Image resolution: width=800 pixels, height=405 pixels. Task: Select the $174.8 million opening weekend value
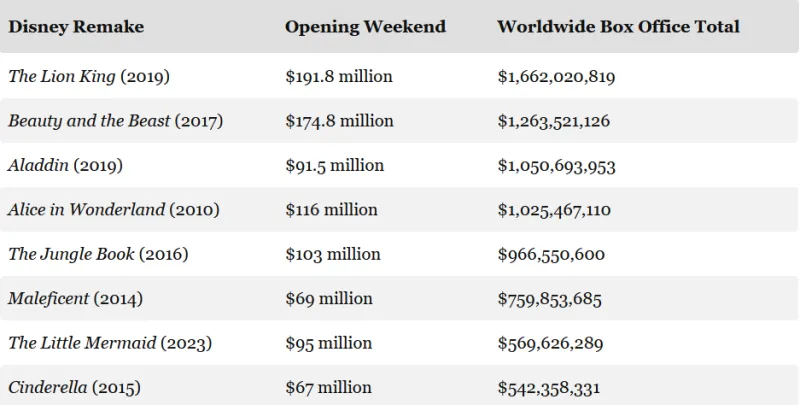pyautogui.click(x=339, y=121)
